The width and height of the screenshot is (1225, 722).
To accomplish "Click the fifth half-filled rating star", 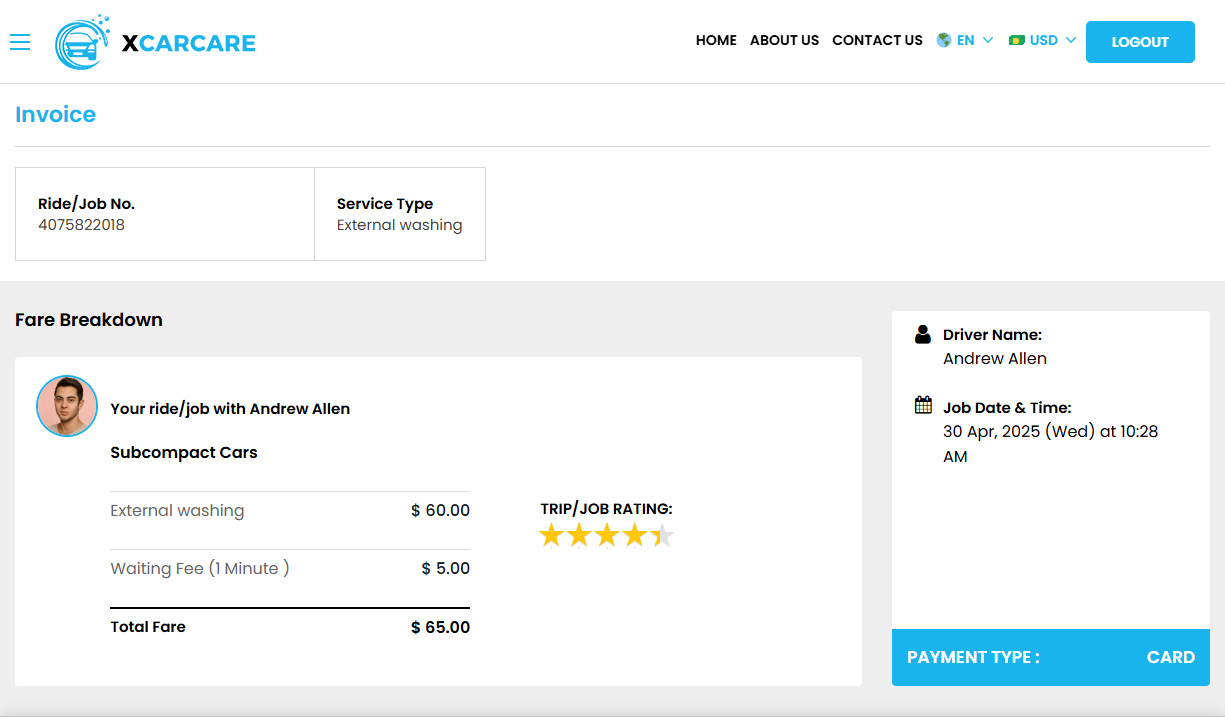I will [662, 536].
